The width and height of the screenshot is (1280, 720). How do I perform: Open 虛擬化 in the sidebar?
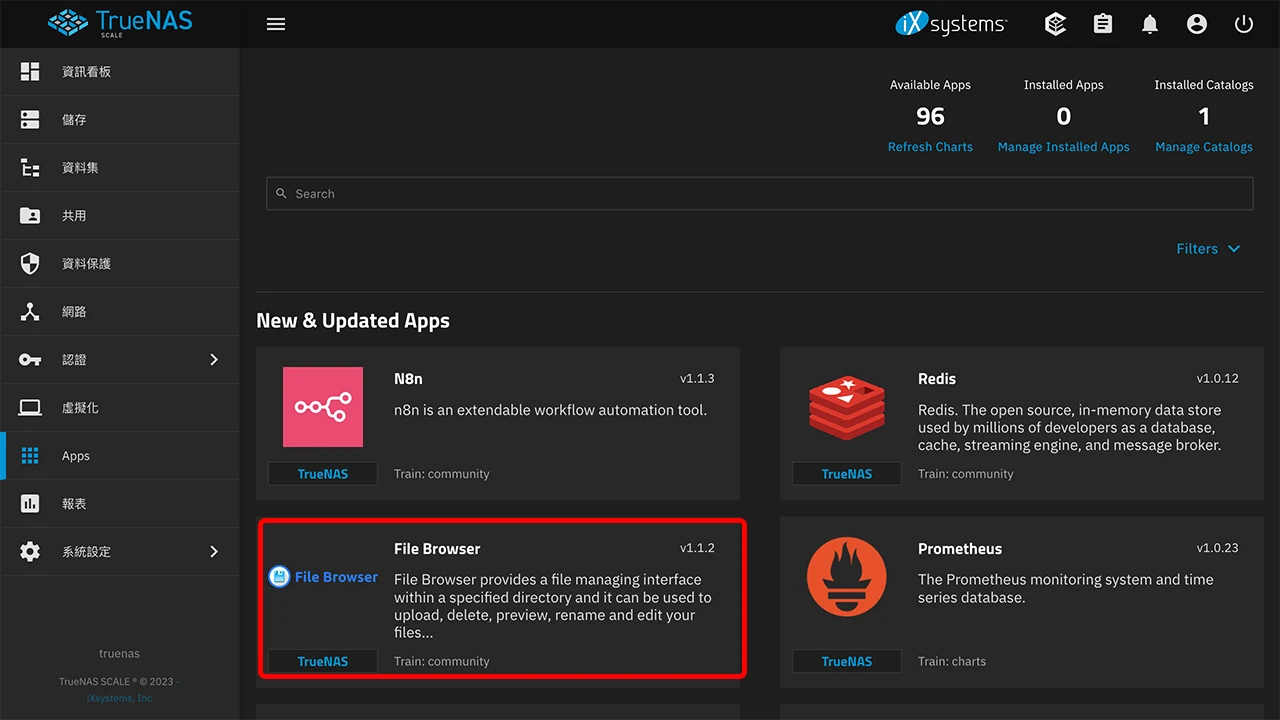pos(80,408)
